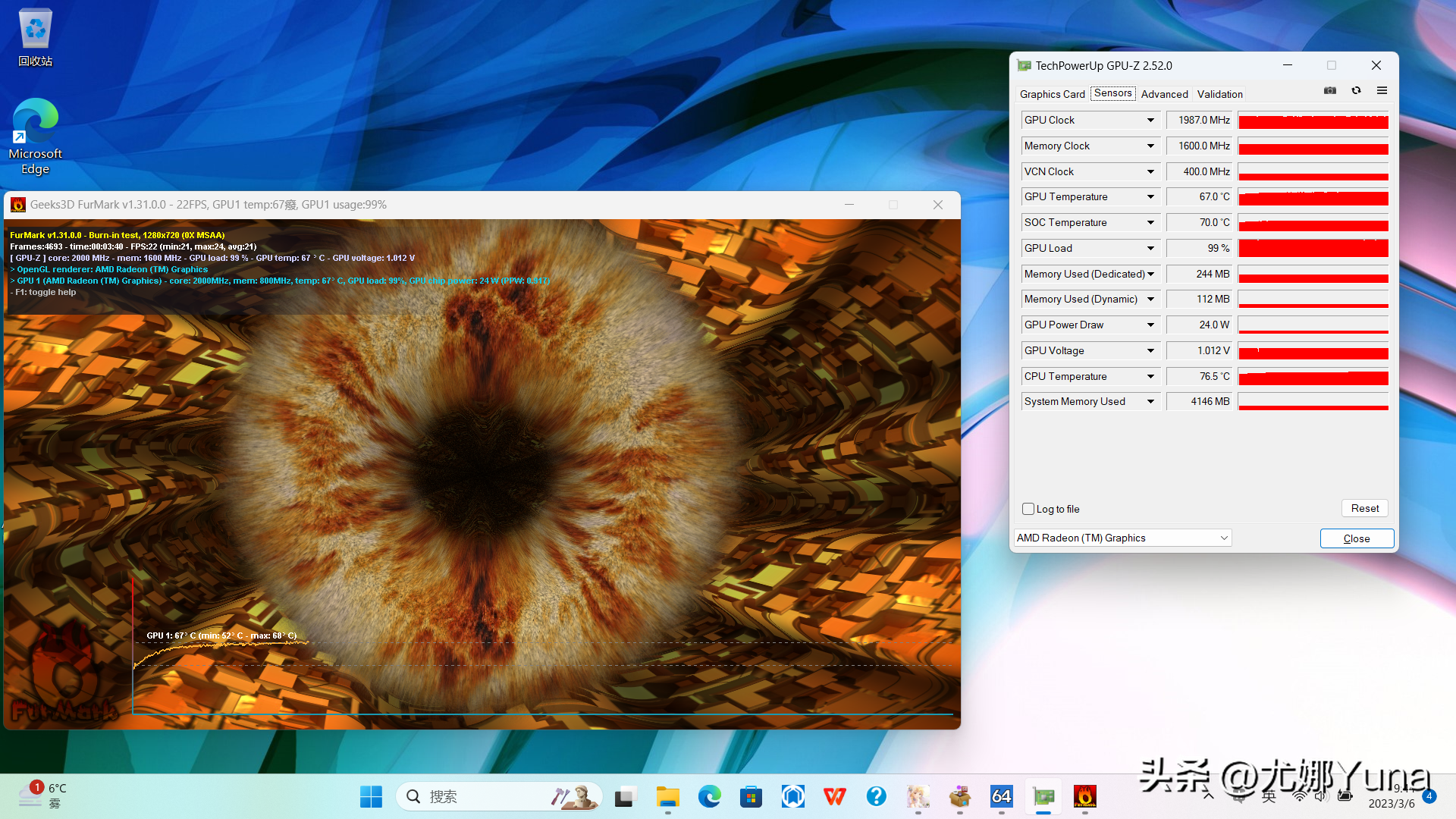Open the weather widget showing 6°C
The height and width of the screenshot is (819, 1456).
click(x=43, y=795)
